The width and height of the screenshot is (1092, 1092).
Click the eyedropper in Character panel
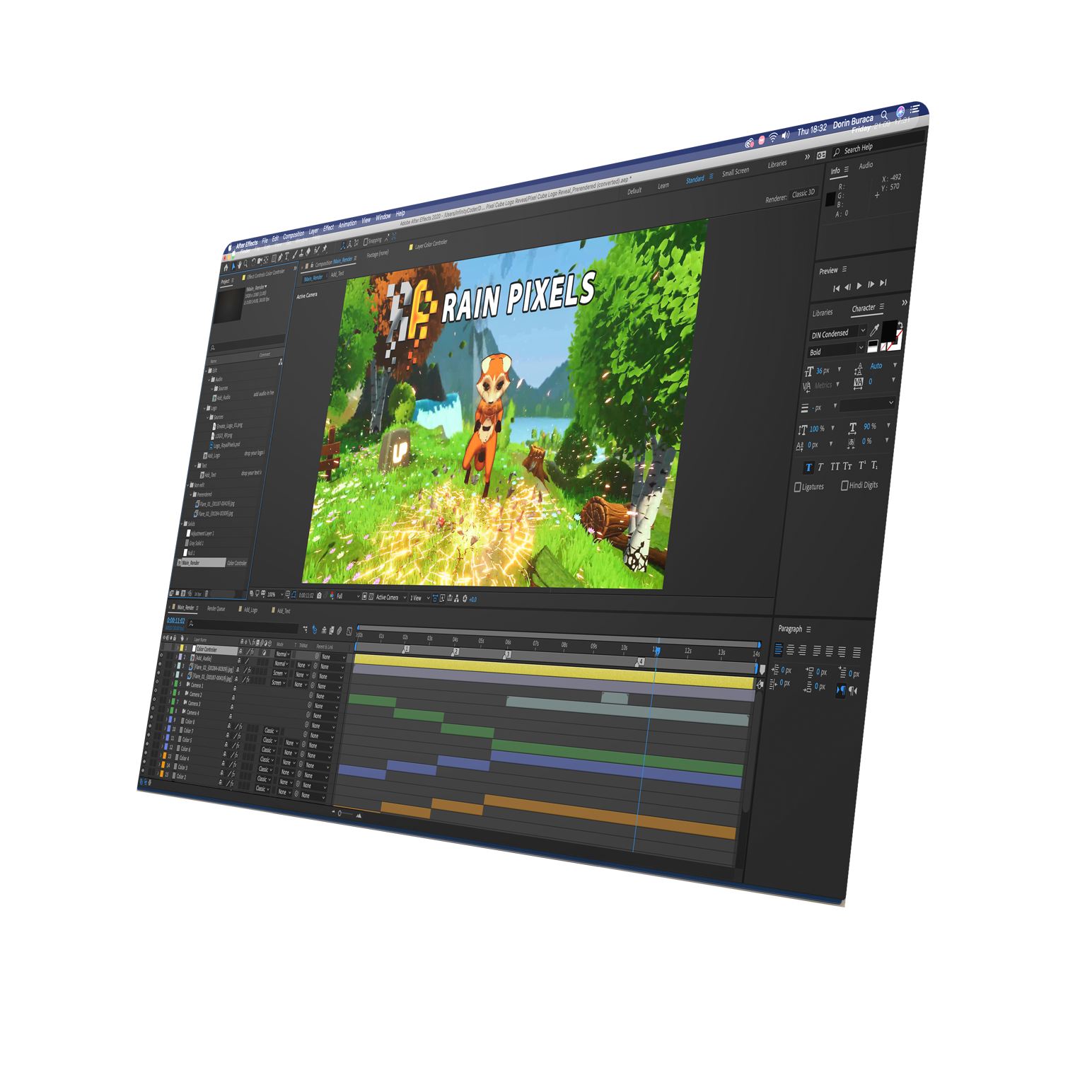(875, 330)
